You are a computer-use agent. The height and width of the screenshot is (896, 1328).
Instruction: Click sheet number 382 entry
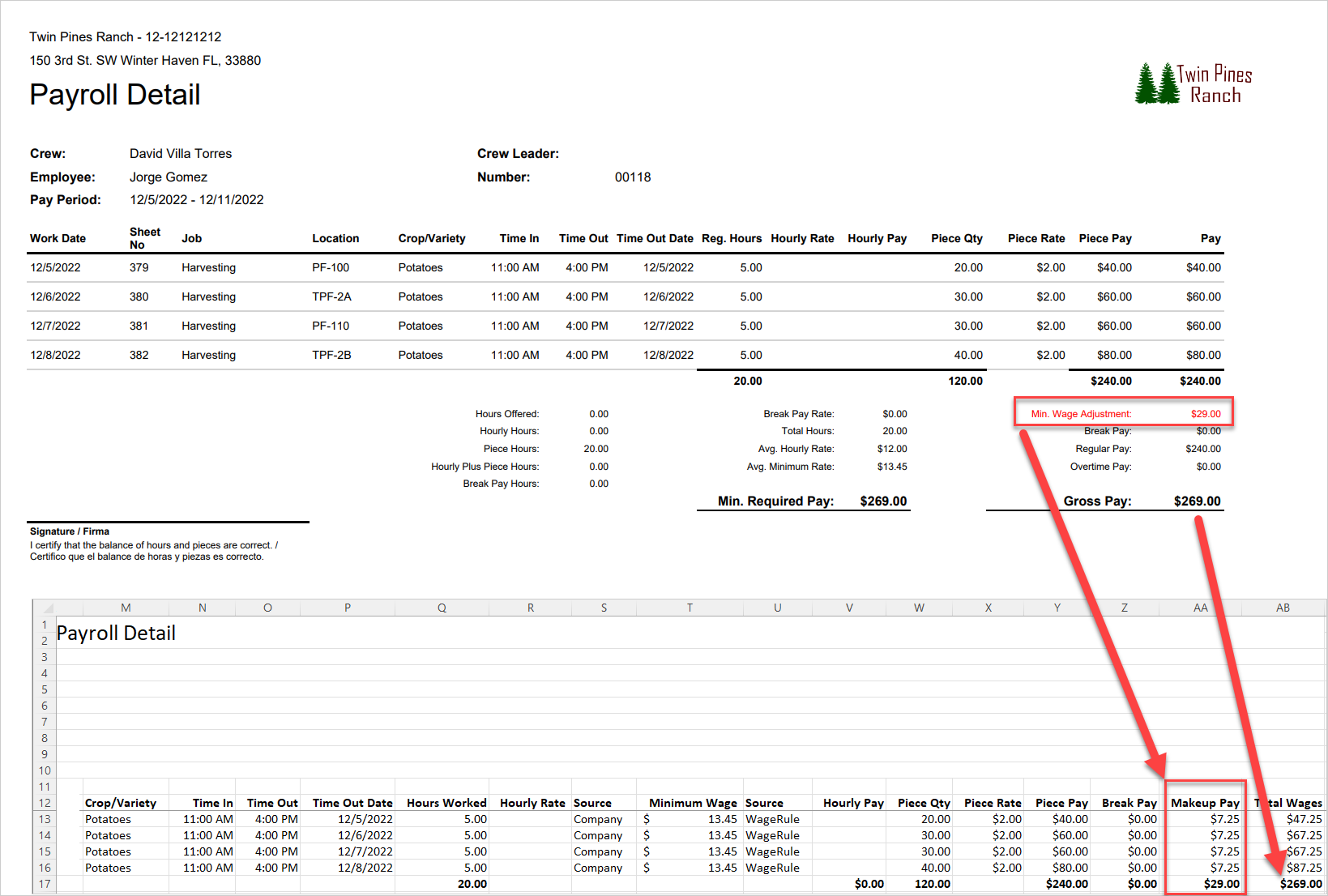(139, 355)
